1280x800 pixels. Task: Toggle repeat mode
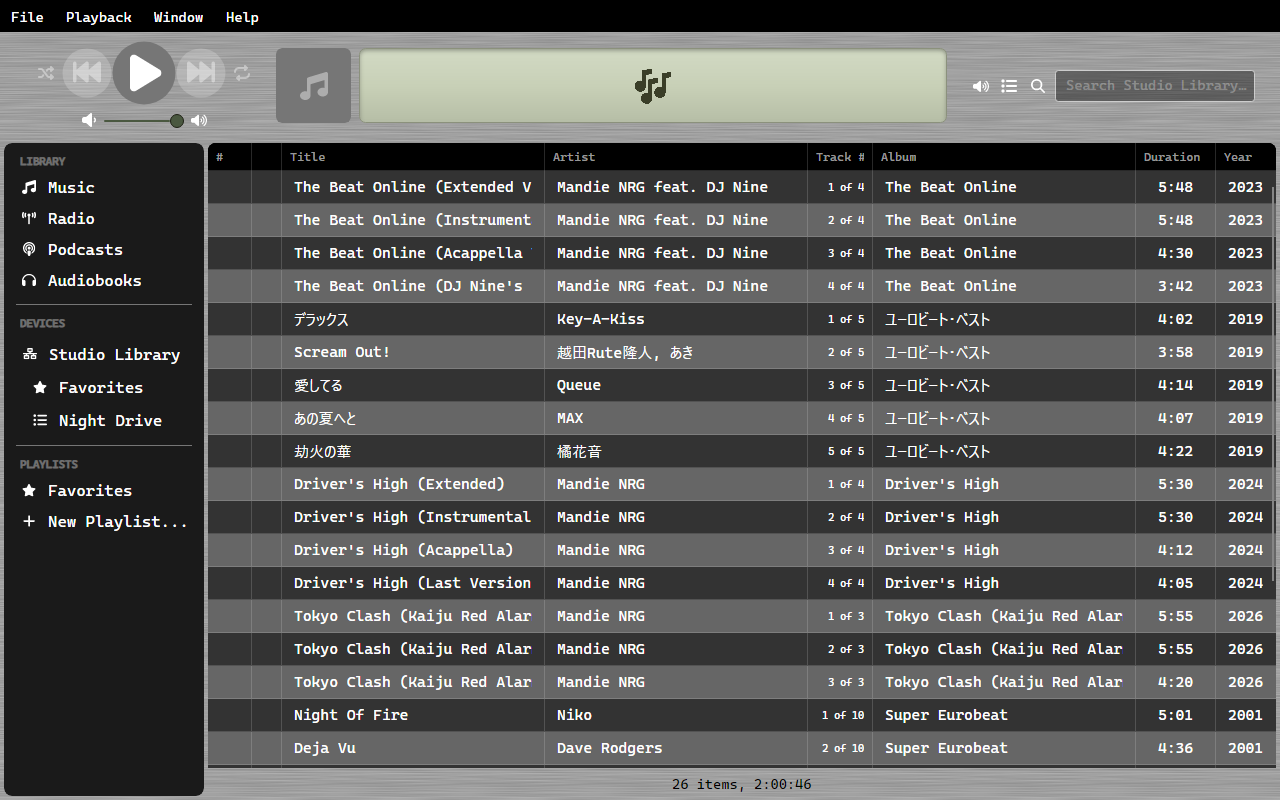click(242, 73)
